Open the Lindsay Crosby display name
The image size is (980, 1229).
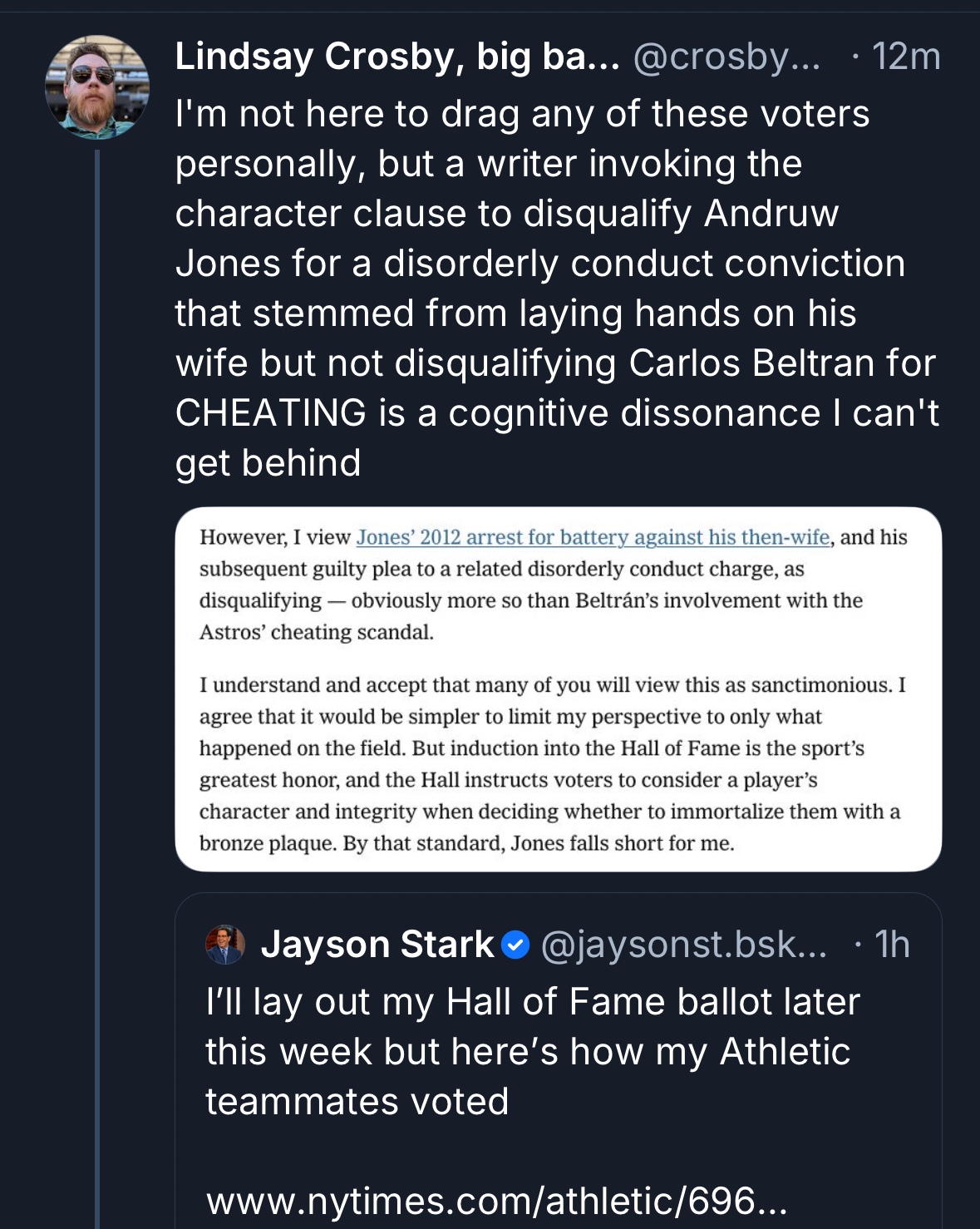[x=396, y=57]
